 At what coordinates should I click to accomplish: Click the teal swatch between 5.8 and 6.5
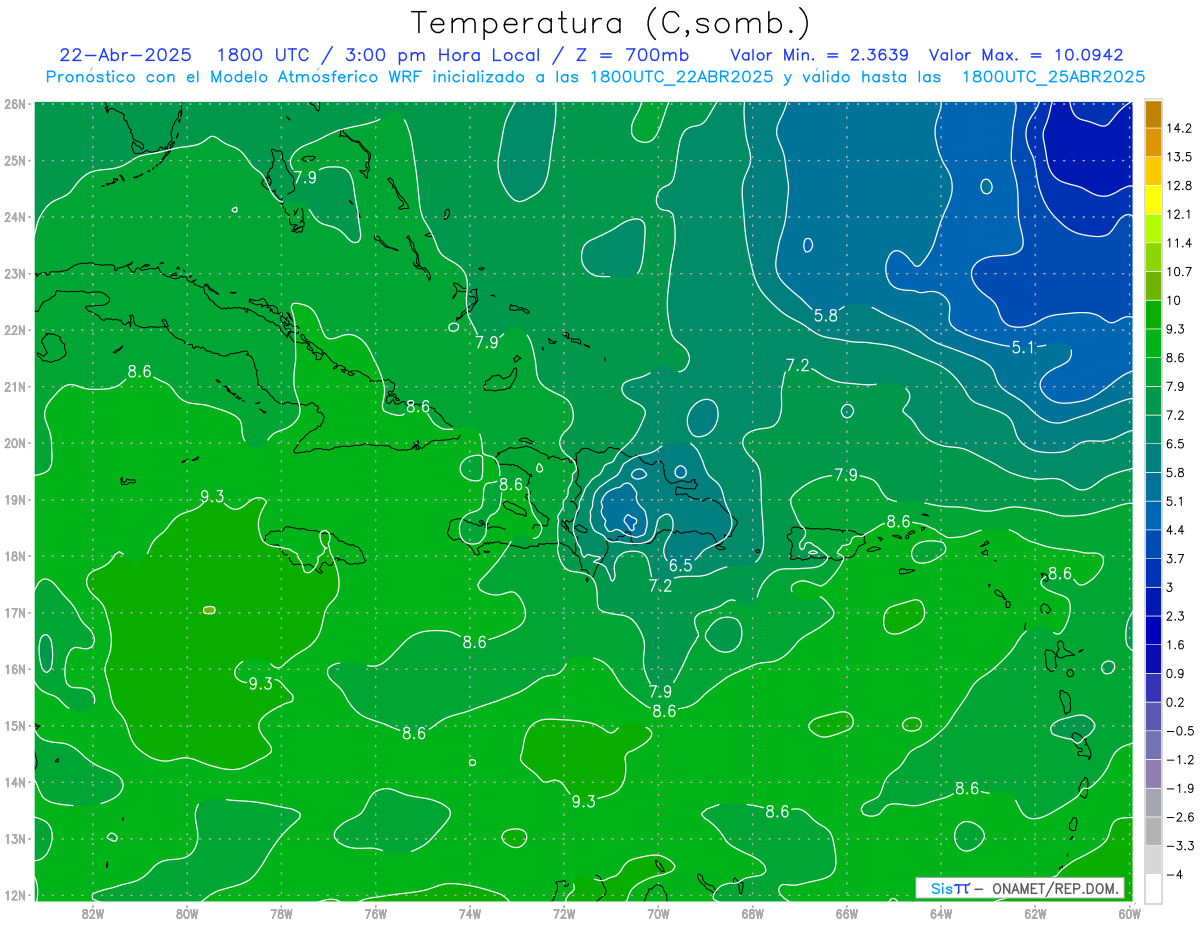[x=1153, y=457]
